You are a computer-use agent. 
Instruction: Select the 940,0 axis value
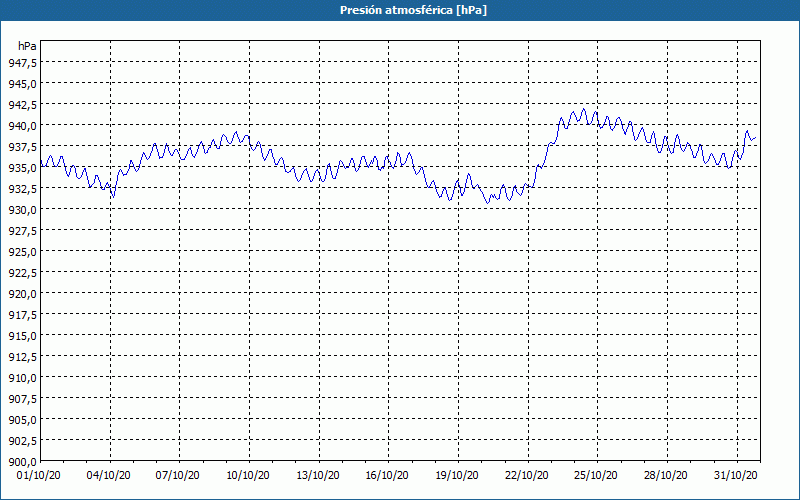pyautogui.click(x=22, y=126)
